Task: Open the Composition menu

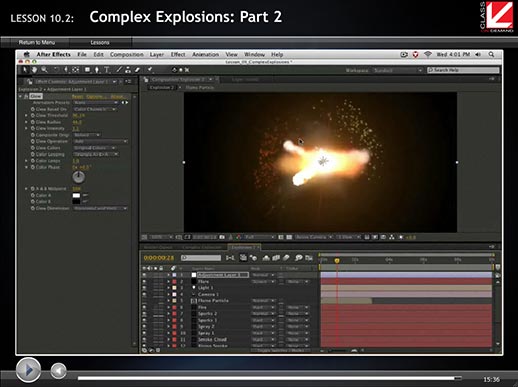Action: click(x=127, y=54)
